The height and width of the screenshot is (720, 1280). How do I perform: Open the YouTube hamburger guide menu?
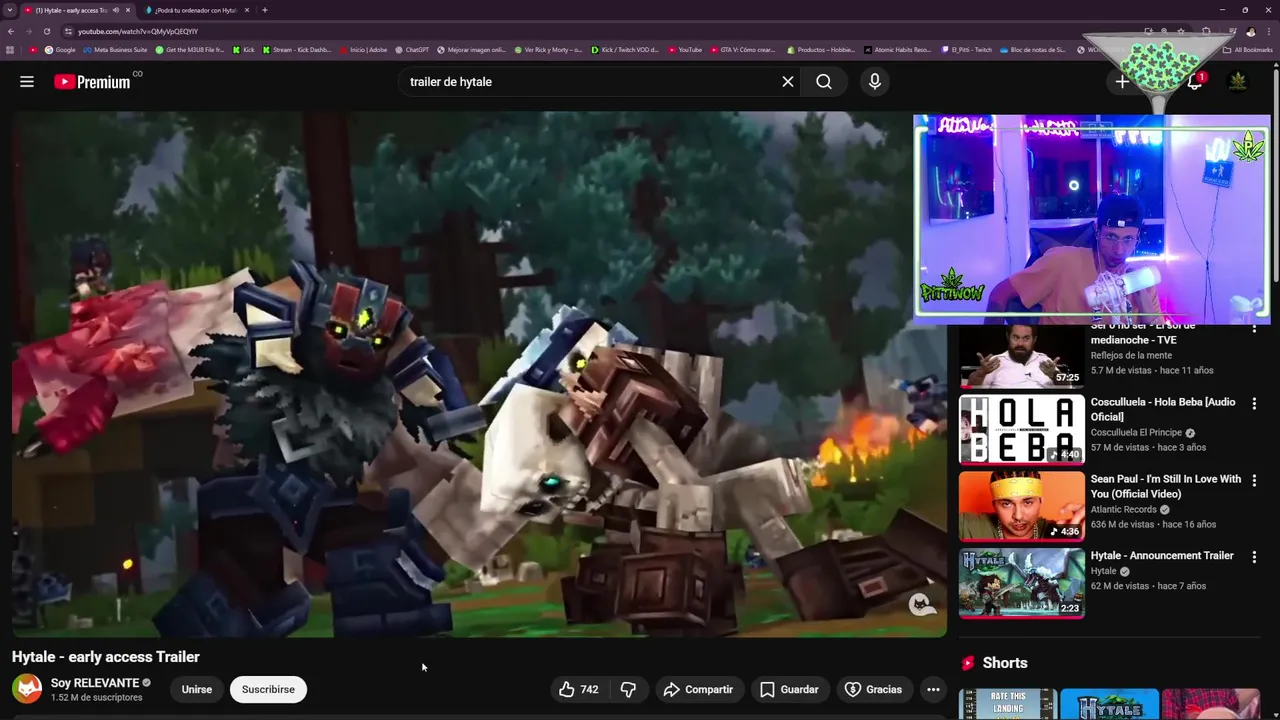coord(27,82)
